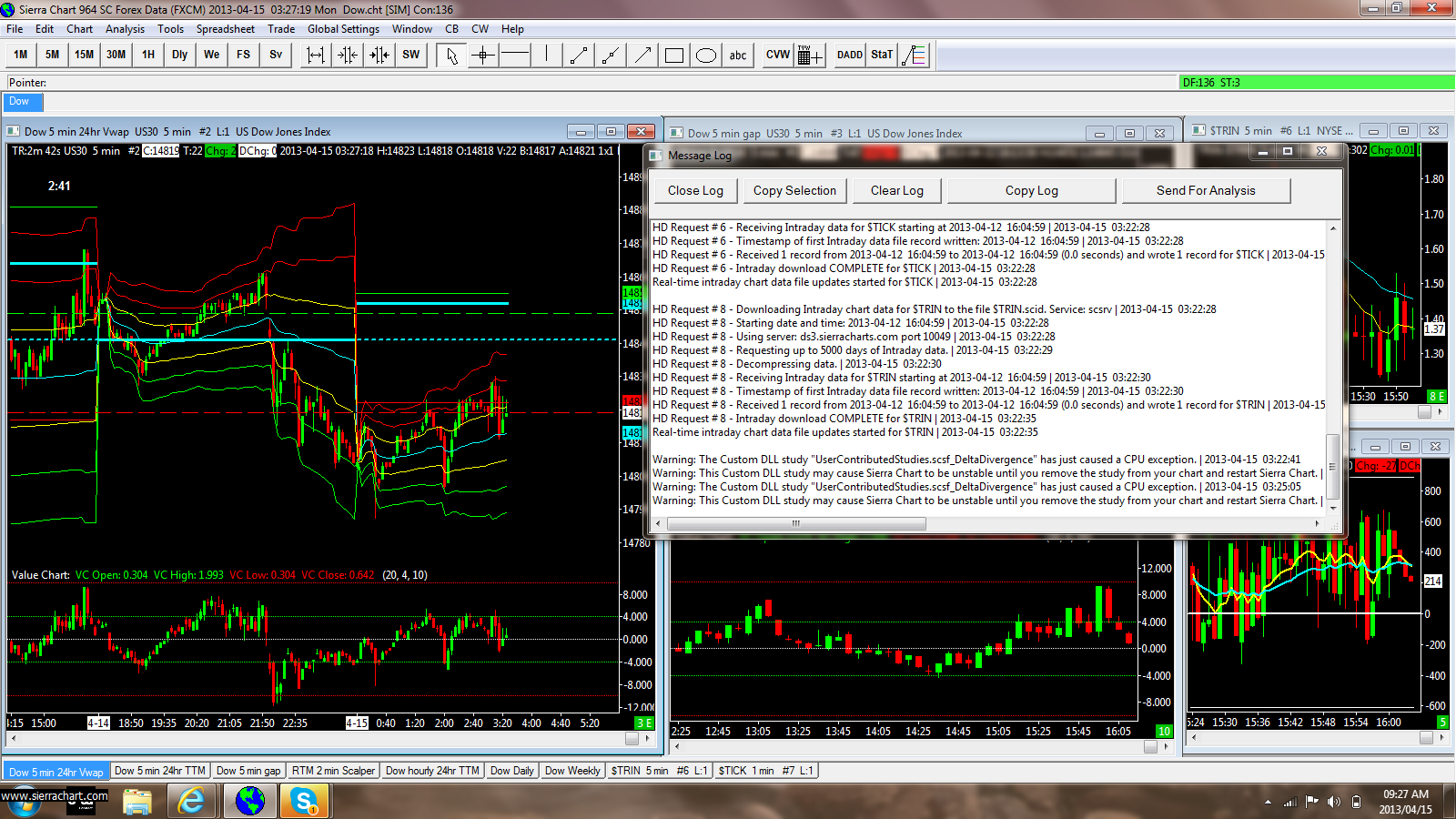Select the horizontal line drawing tool
This screenshot has height=819, width=1456.
(x=515, y=56)
